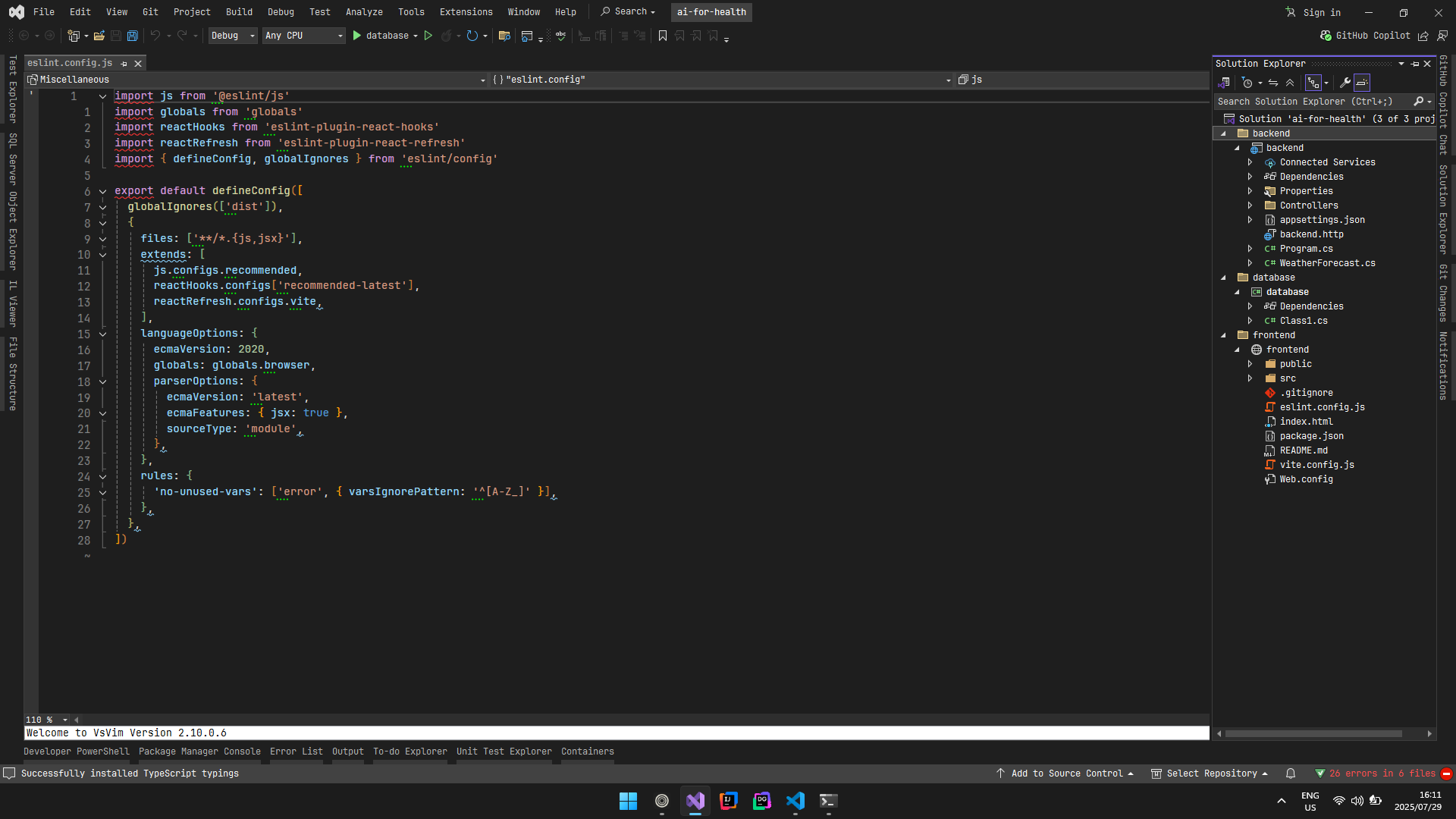Click the bookmark icon in toolbar
The image size is (1456, 819).
click(x=662, y=36)
